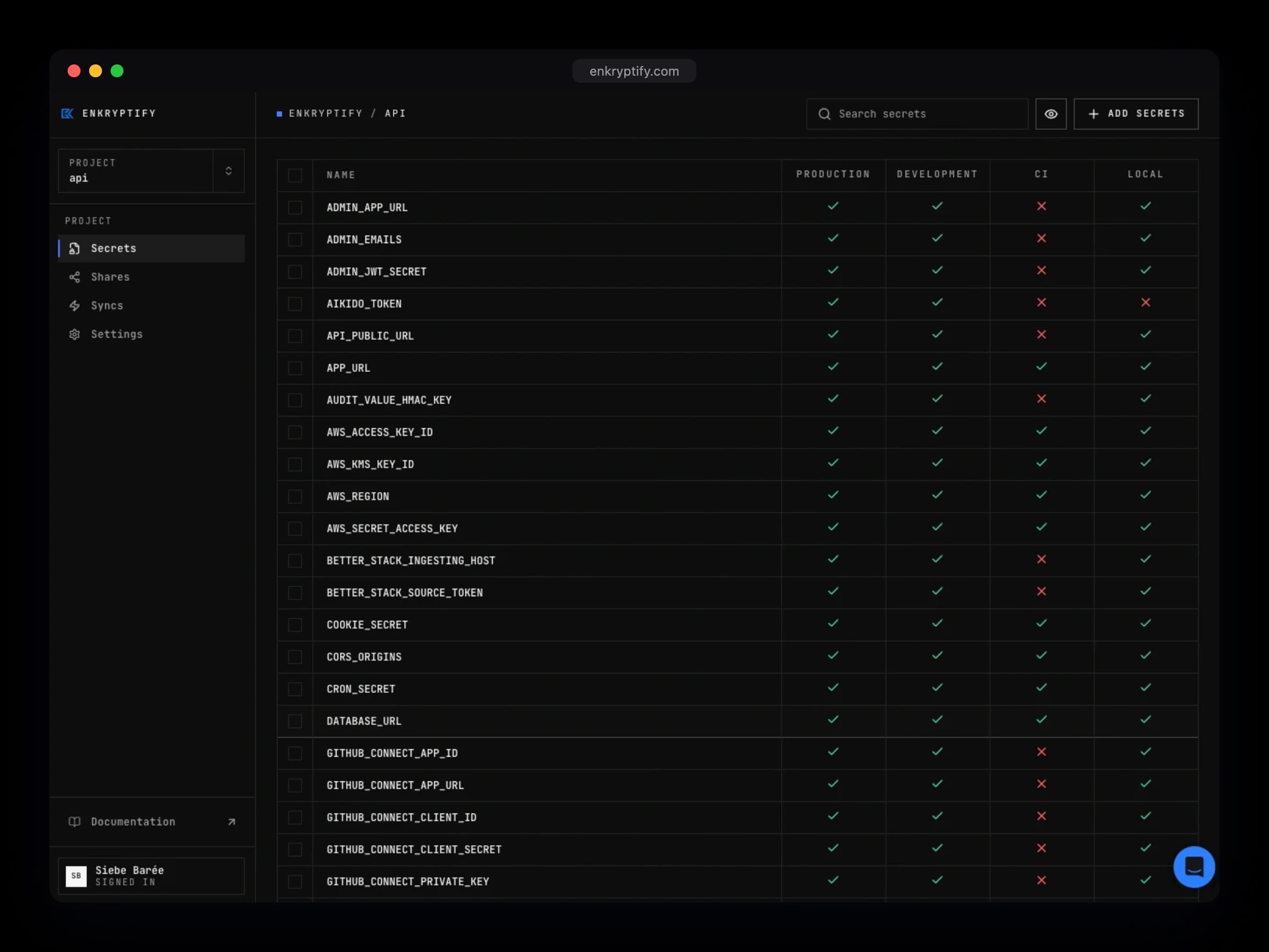Open the Secrets sidebar item
Screen dimensions: 1269x952
tap(151, 248)
